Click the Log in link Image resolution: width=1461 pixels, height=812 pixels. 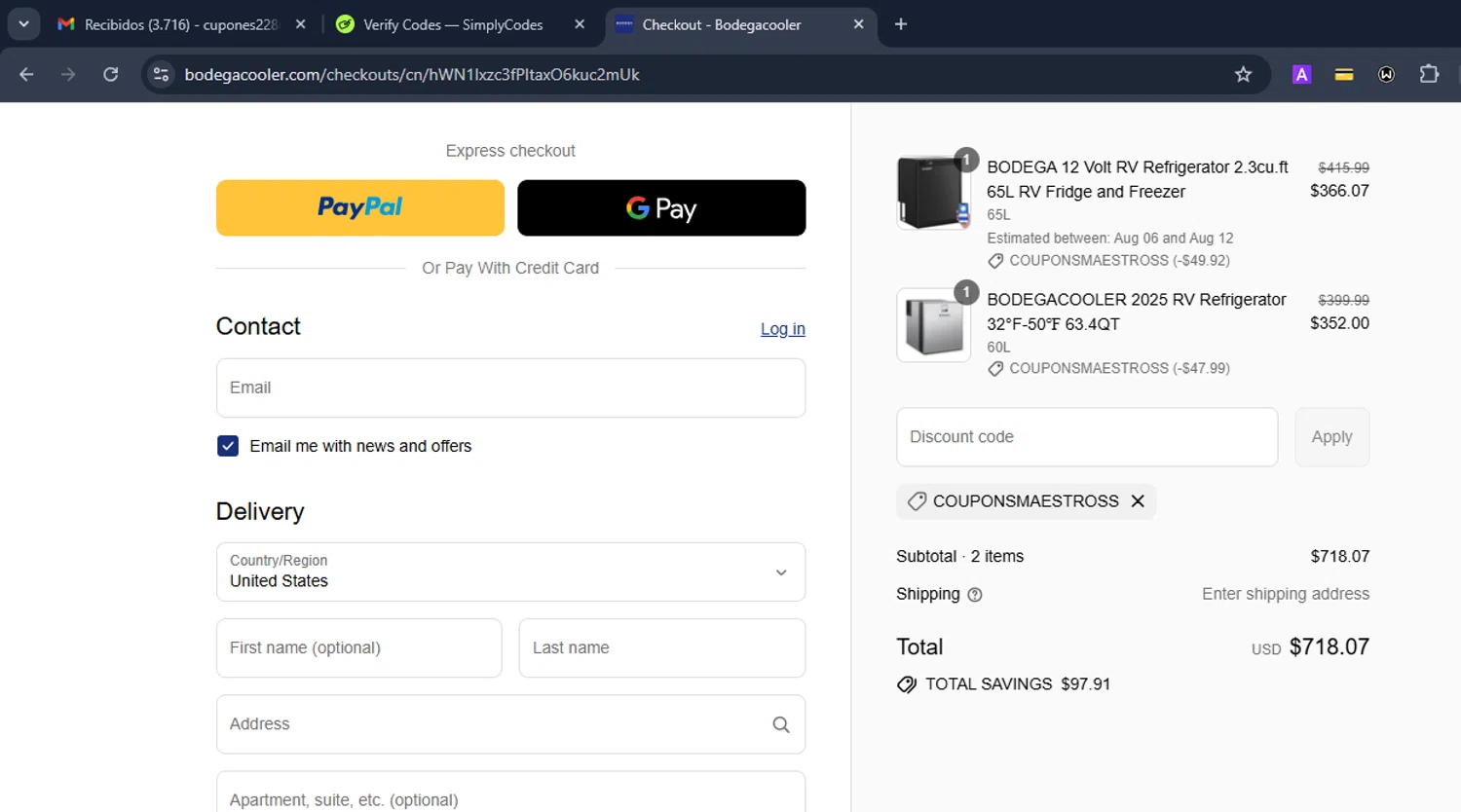coord(783,329)
